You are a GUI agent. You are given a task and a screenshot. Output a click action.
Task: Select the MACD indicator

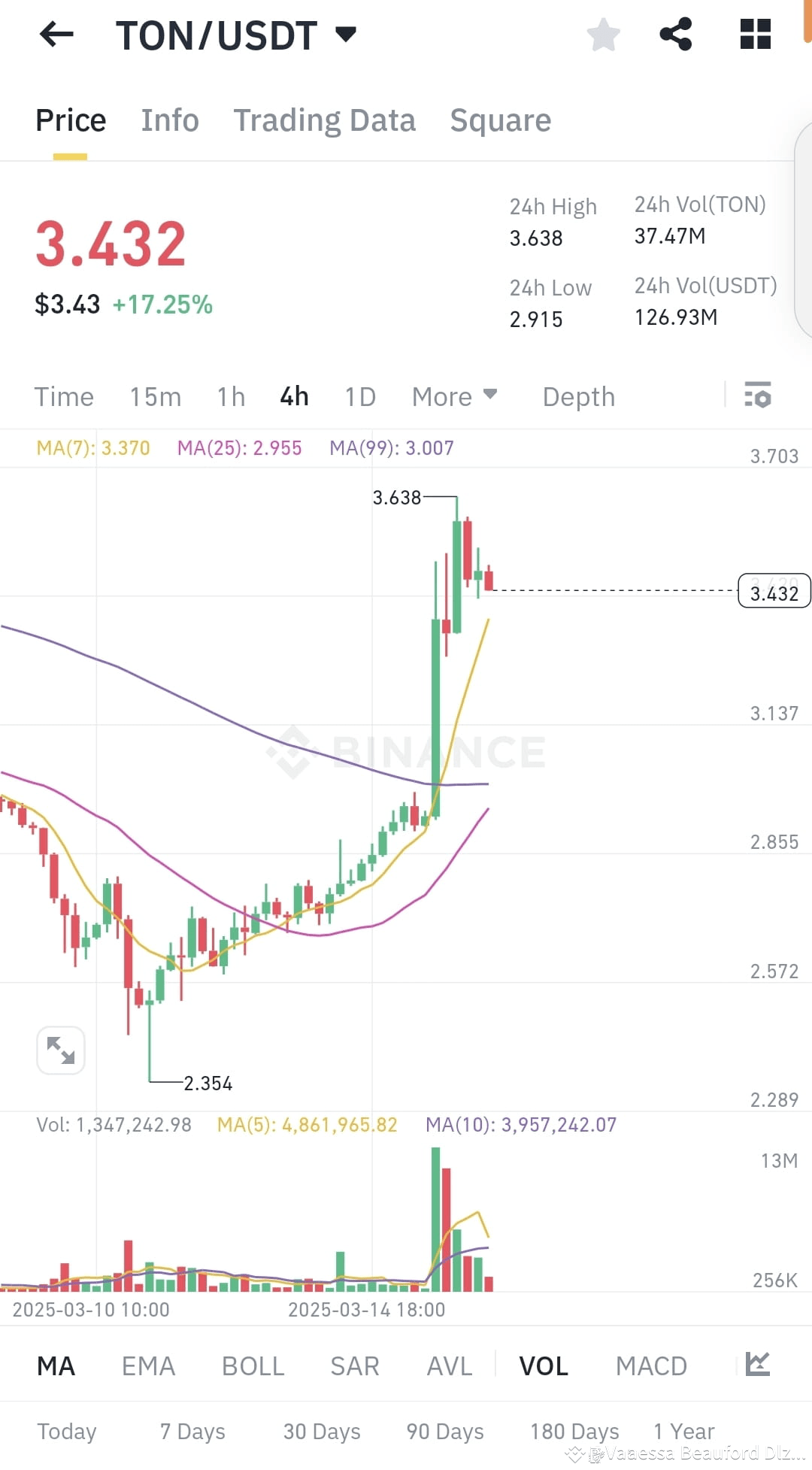point(651,1366)
